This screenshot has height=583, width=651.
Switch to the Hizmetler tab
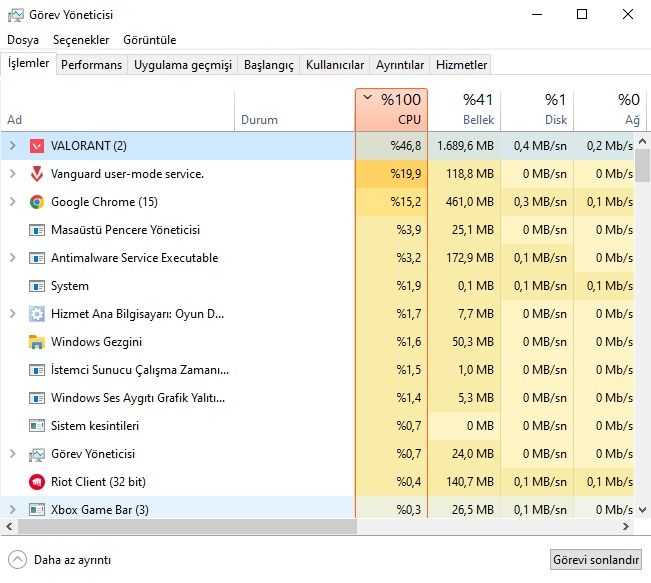point(461,65)
